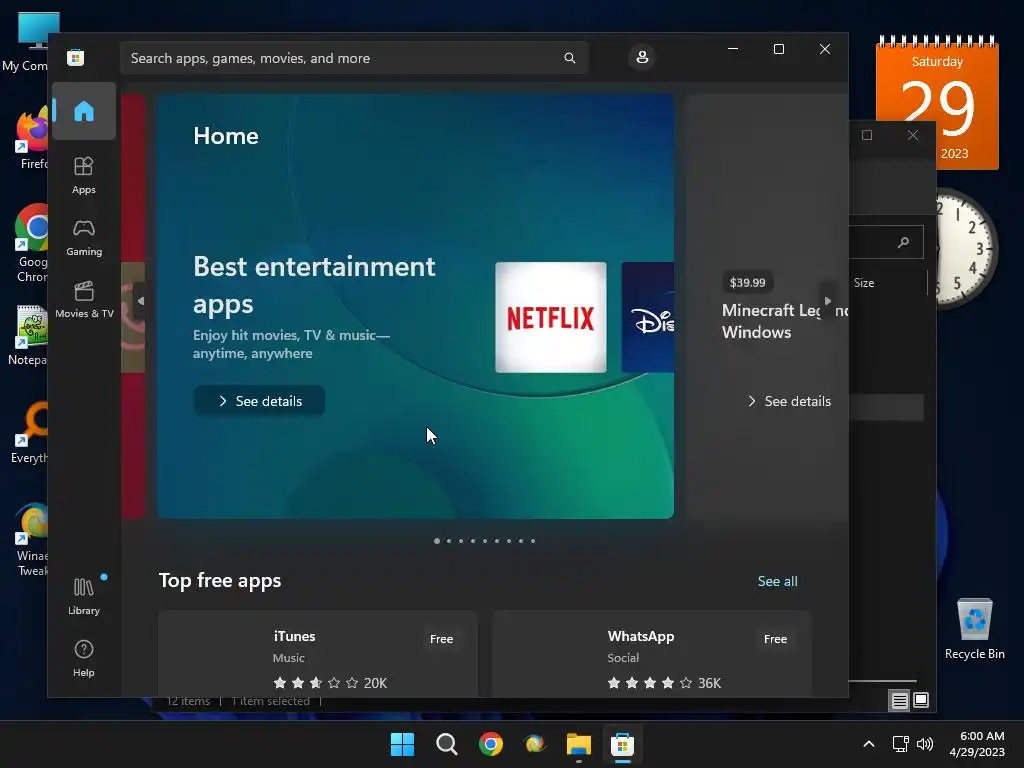Open the Netflix app tile
This screenshot has height=768, width=1024.
click(551, 317)
